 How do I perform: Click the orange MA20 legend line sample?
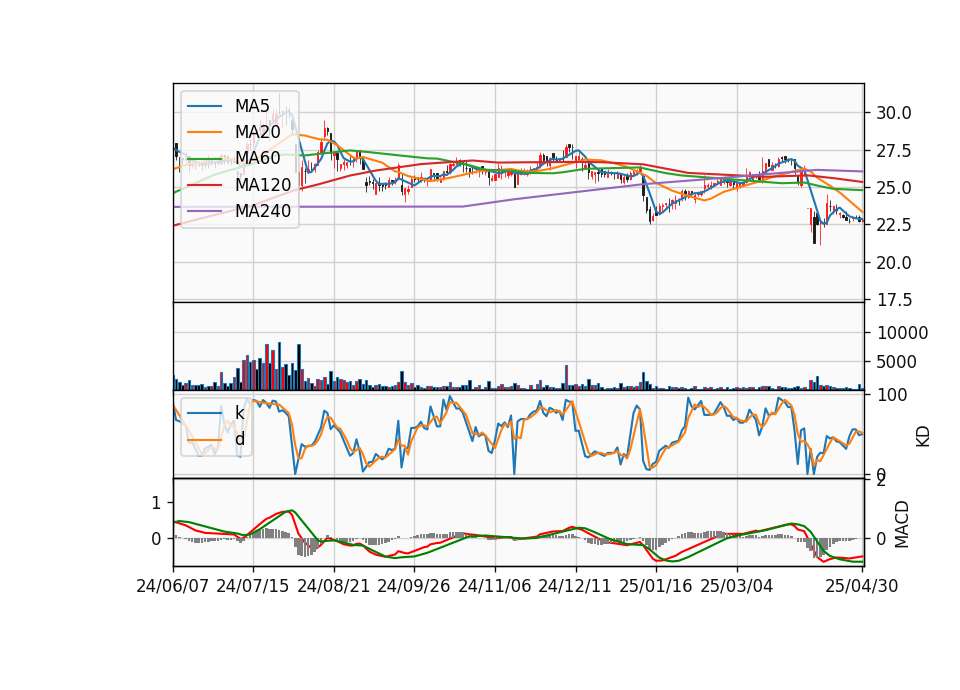[204, 132]
